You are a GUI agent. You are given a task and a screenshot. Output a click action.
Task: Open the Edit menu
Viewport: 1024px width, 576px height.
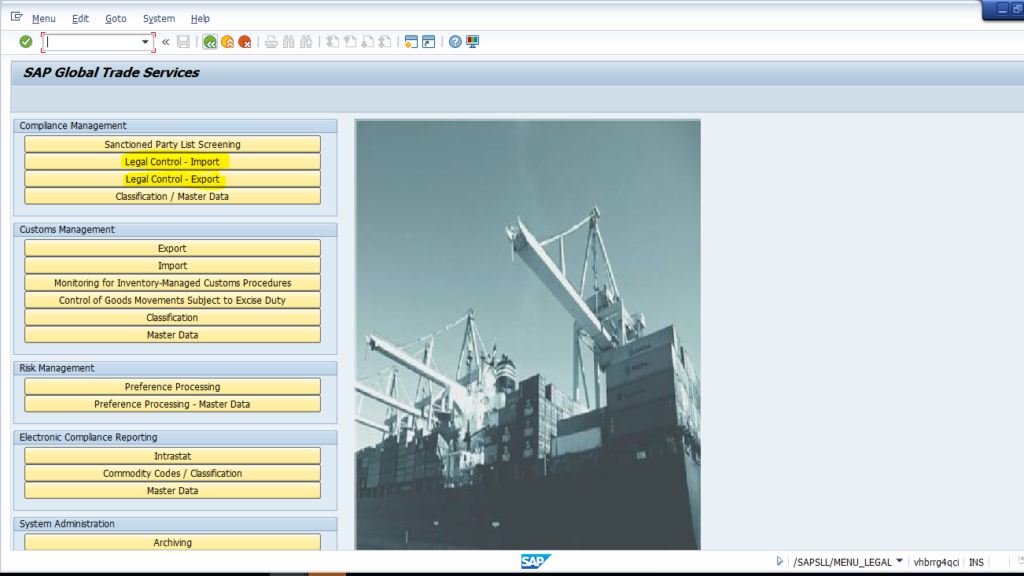(80, 18)
